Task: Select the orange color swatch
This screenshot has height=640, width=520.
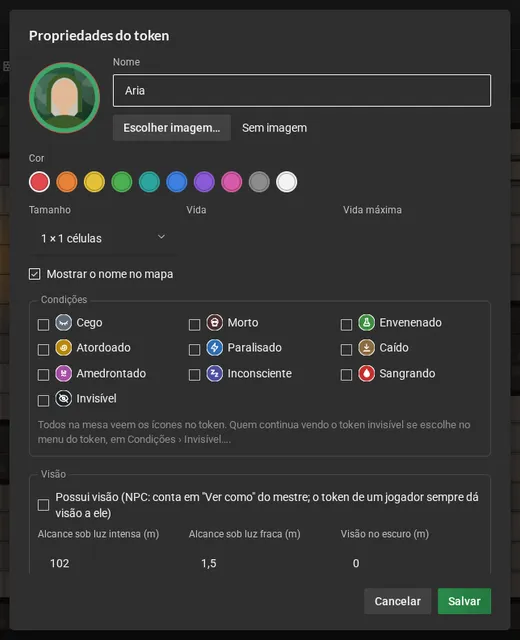Action: 67,182
